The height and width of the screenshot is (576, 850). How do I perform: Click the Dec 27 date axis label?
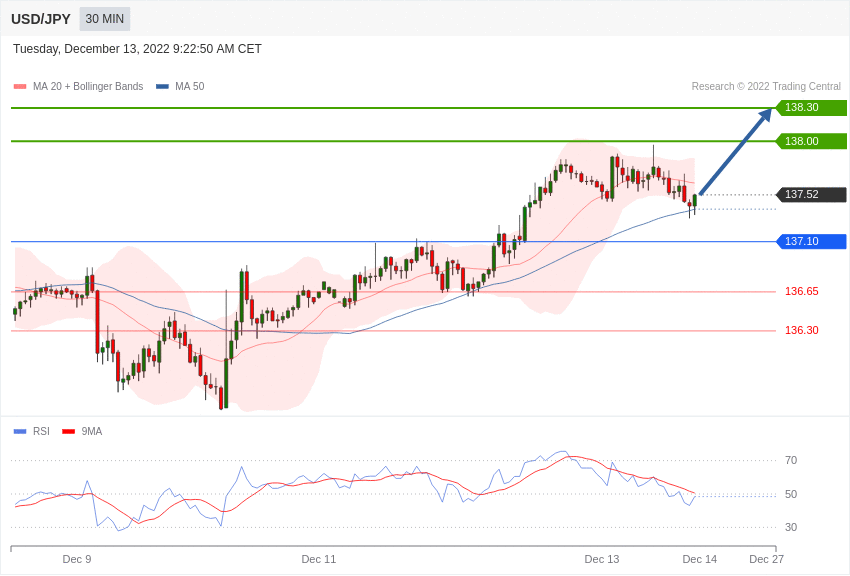coord(767,559)
